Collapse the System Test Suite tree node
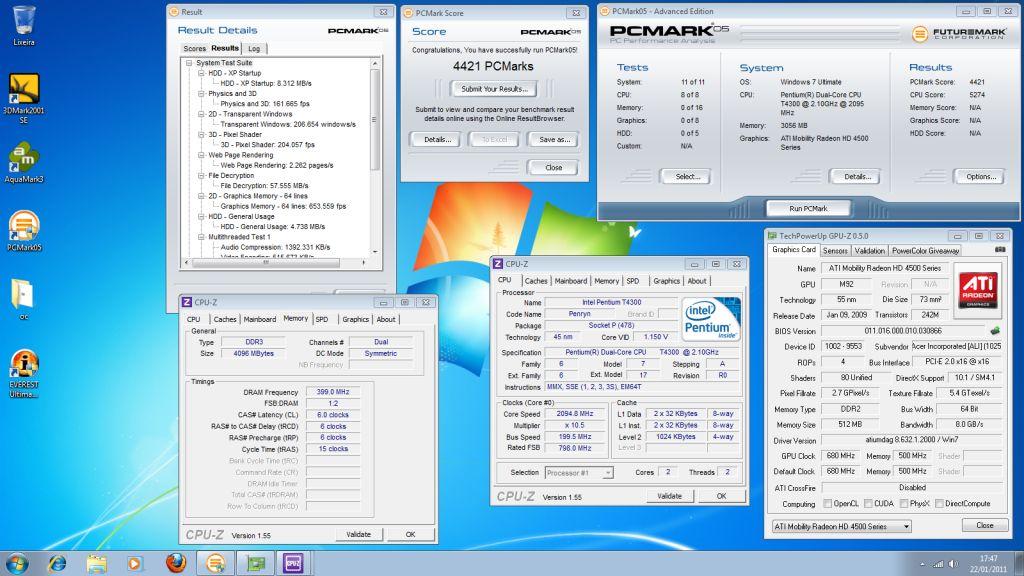1024x576 pixels. 189,63
